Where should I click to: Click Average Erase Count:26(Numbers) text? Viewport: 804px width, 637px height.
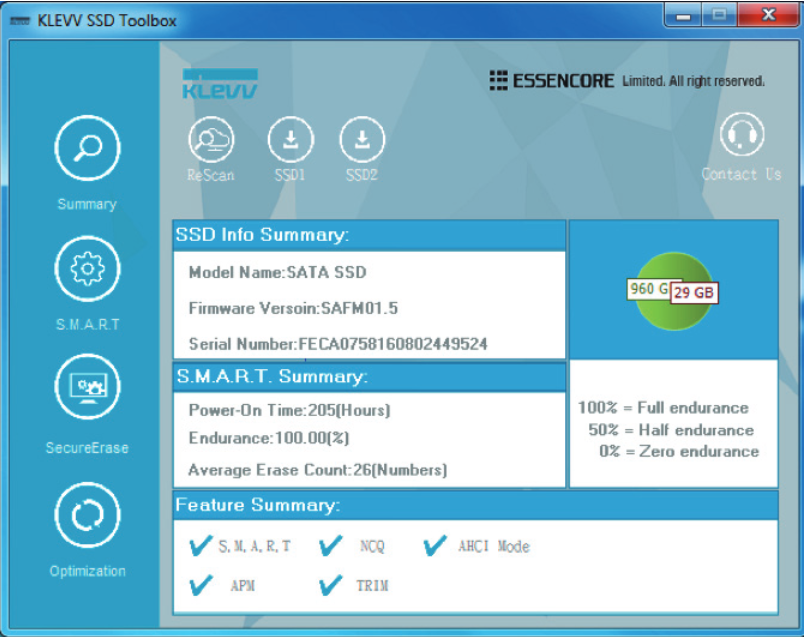pyautogui.click(x=317, y=470)
